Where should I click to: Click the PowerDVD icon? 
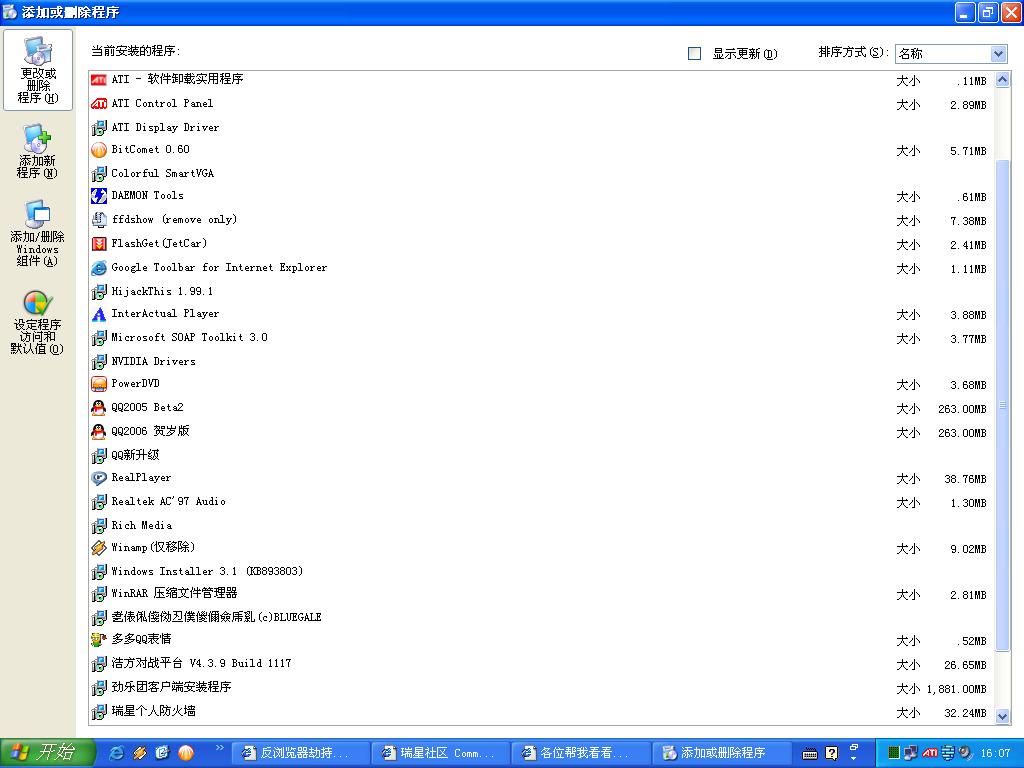[99, 384]
